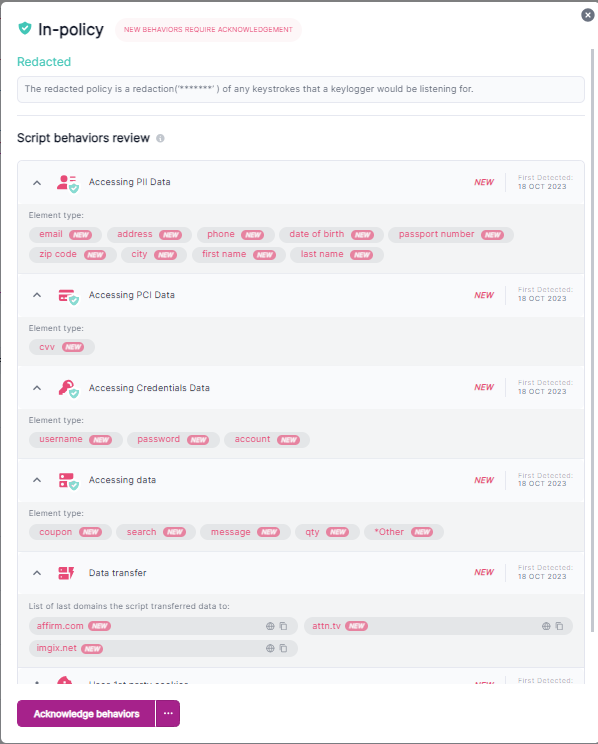Click the info icon beside Script behaviors review
This screenshot has width=598, height=744.
(x=160, y=139)
